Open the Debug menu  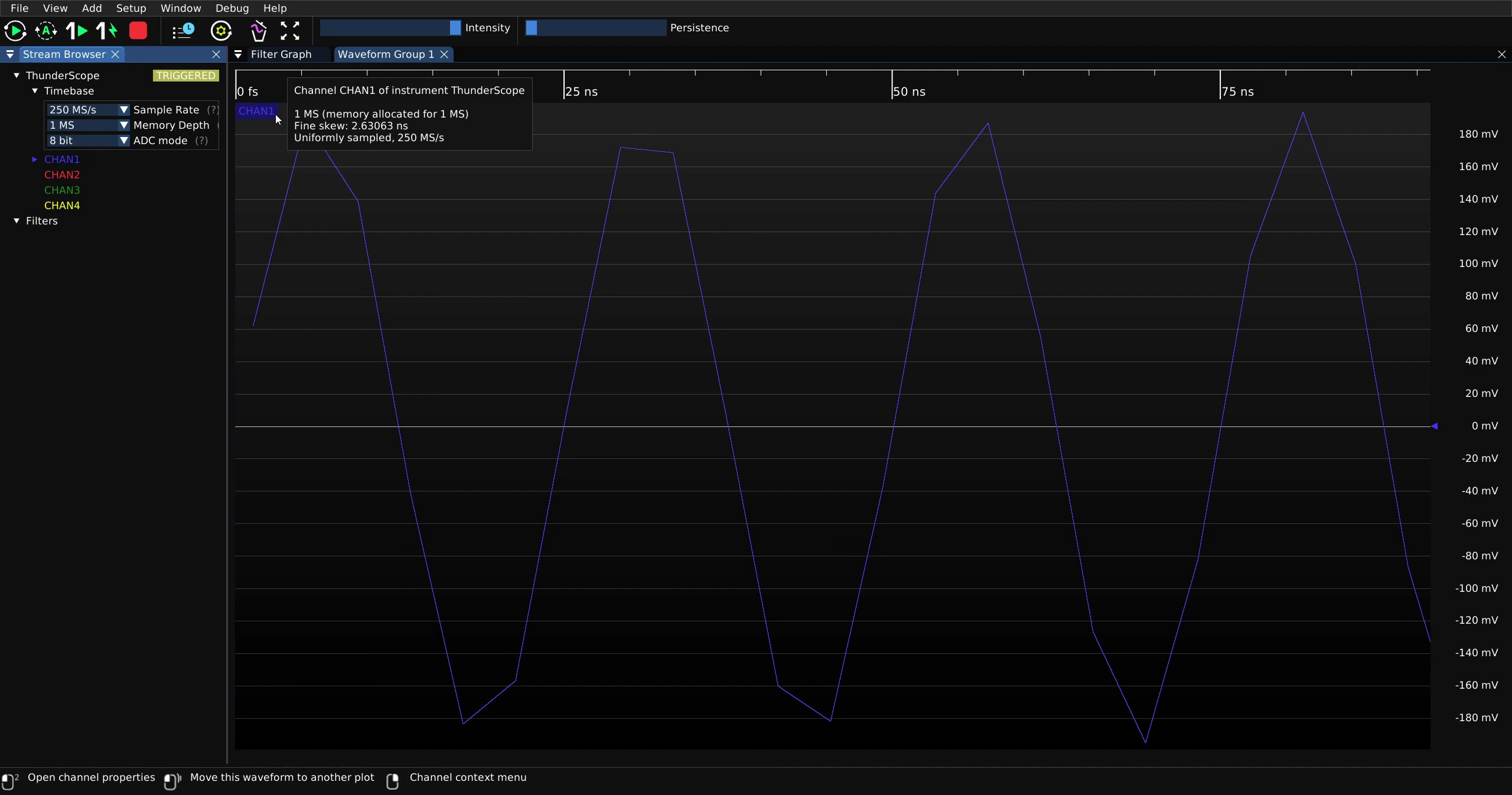pyautogui.click(x=232, y=8)
